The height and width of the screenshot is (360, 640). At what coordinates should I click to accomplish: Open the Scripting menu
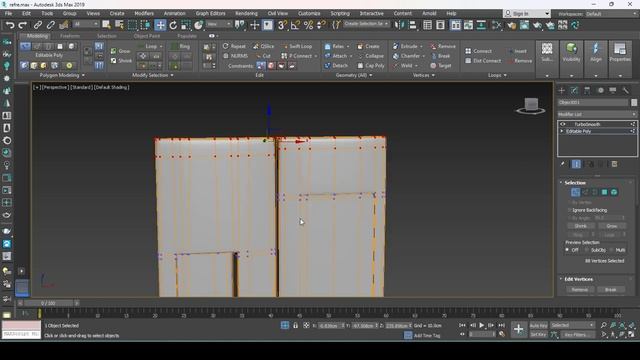click(x=340, y=13)
